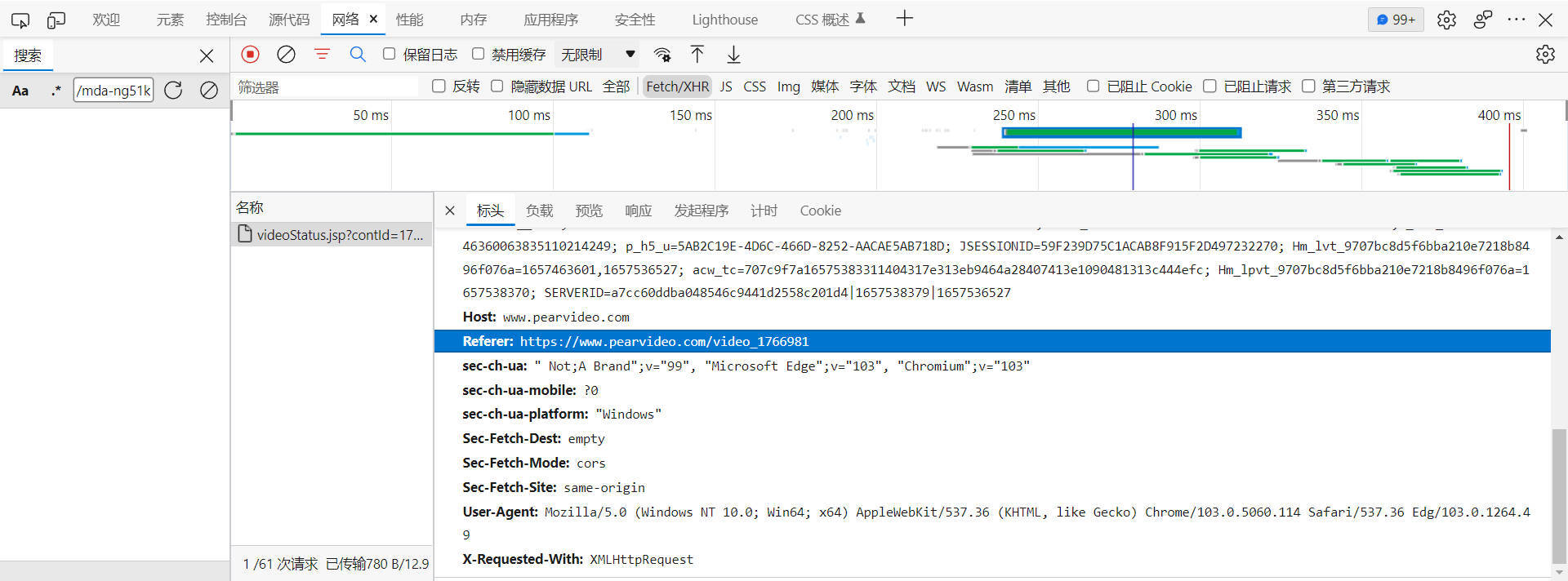Open customize DevTools ellipsis menu
Screen dimensions: 1568x581
pos(1517,20)
